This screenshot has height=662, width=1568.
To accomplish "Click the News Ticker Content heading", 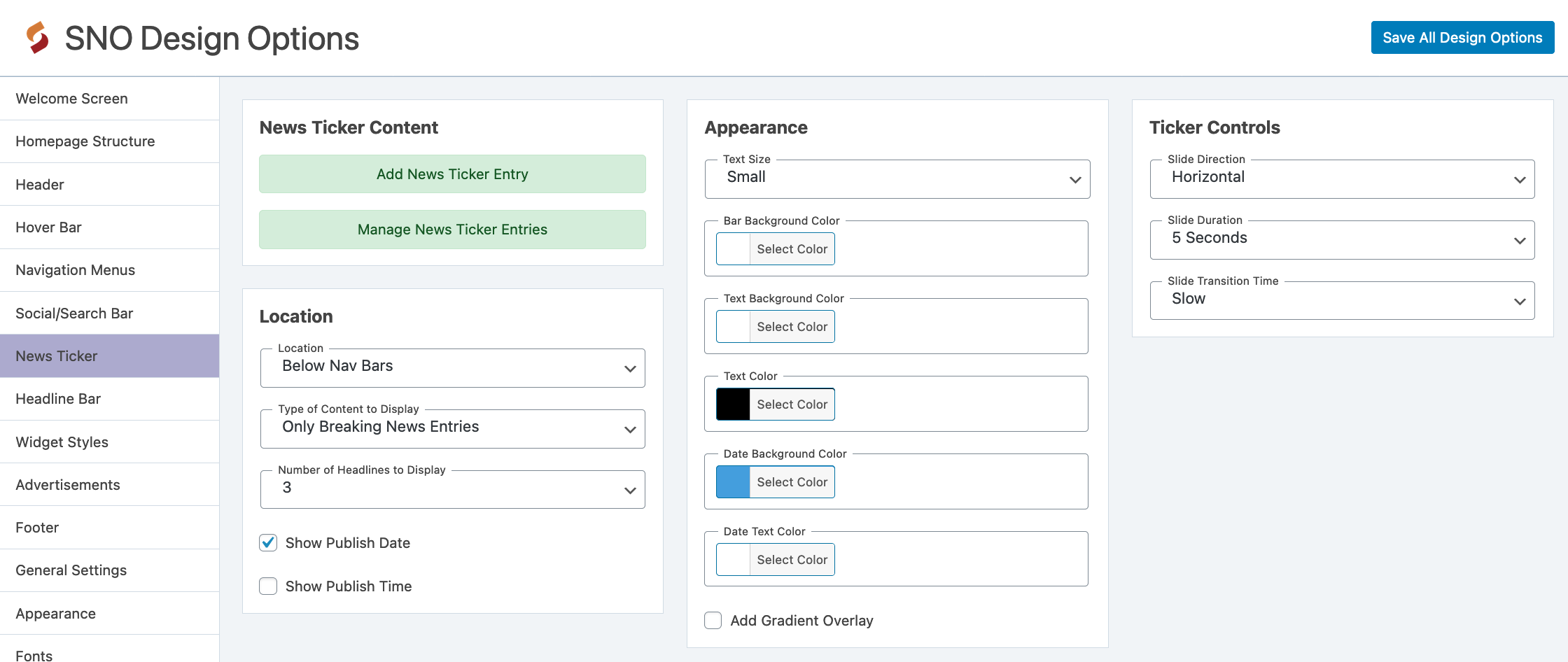I will coord(349,127).
